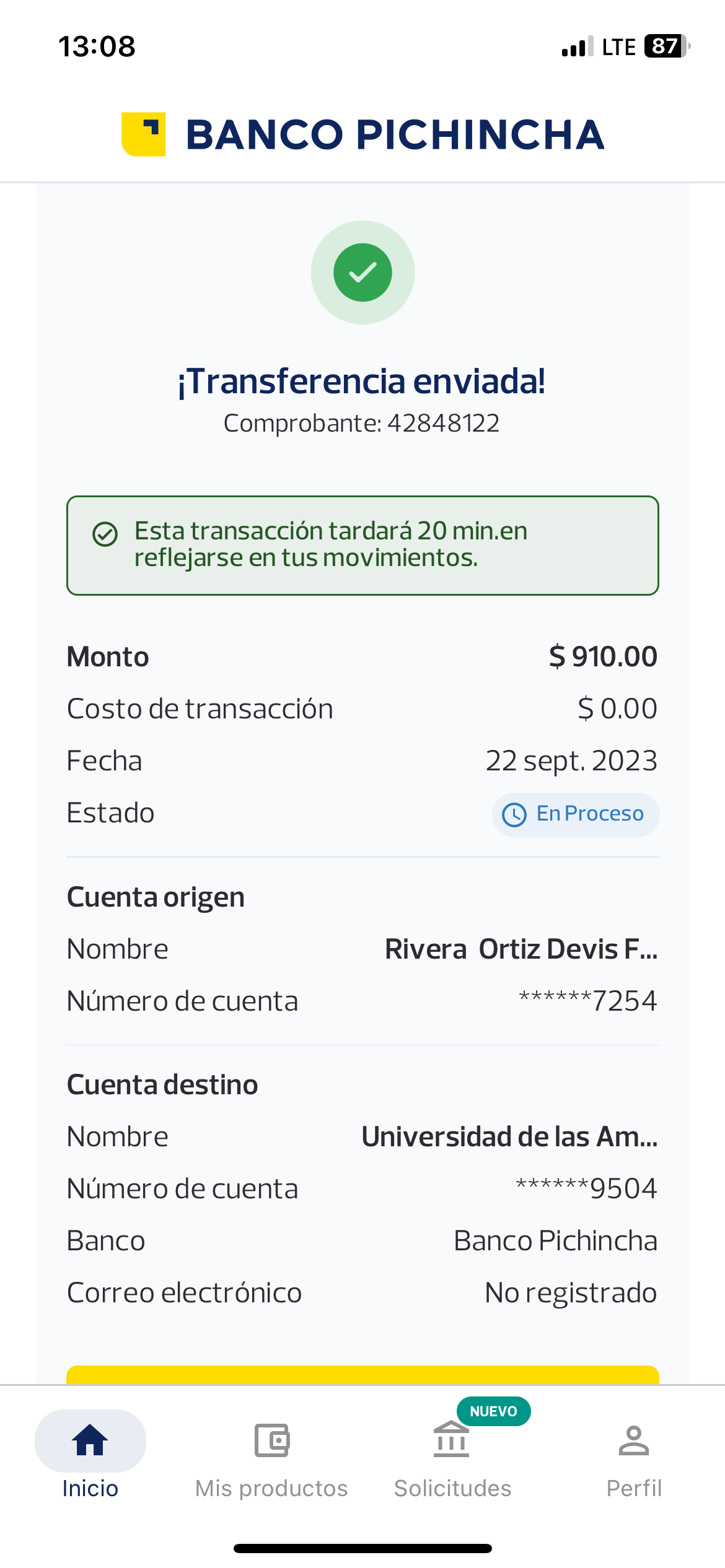The image size is (725, 1568).
Task: Tap the battery indicator in status bar
Action: pos(666,46)
